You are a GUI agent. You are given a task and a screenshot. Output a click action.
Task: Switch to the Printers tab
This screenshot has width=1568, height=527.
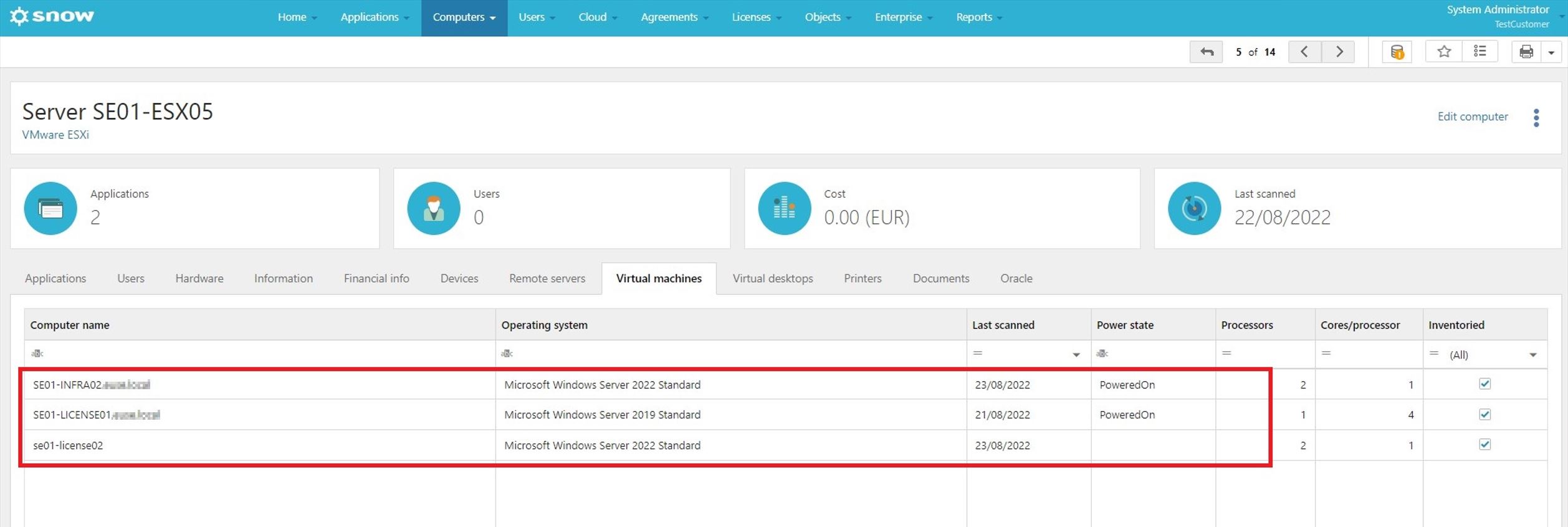(863, 279)
